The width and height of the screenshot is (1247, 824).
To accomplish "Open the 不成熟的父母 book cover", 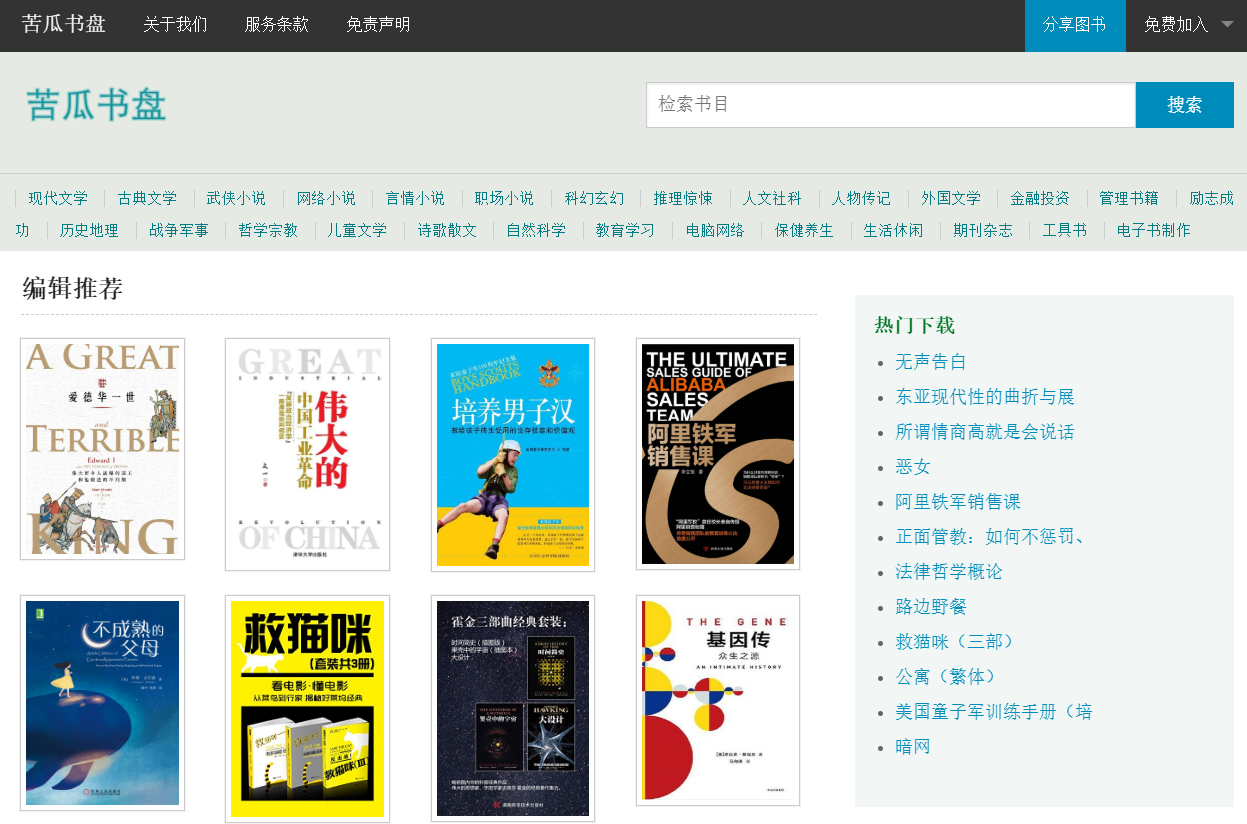I will coord(102,703).
